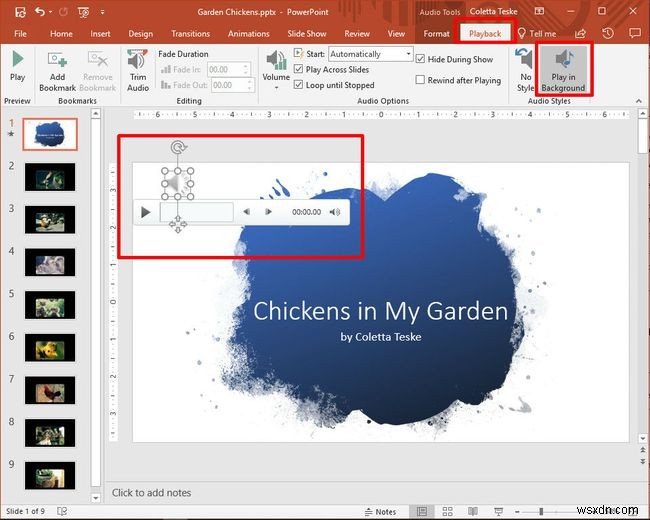Select the Playback tab
The image size is (650, 520).
tap(485, 34)
